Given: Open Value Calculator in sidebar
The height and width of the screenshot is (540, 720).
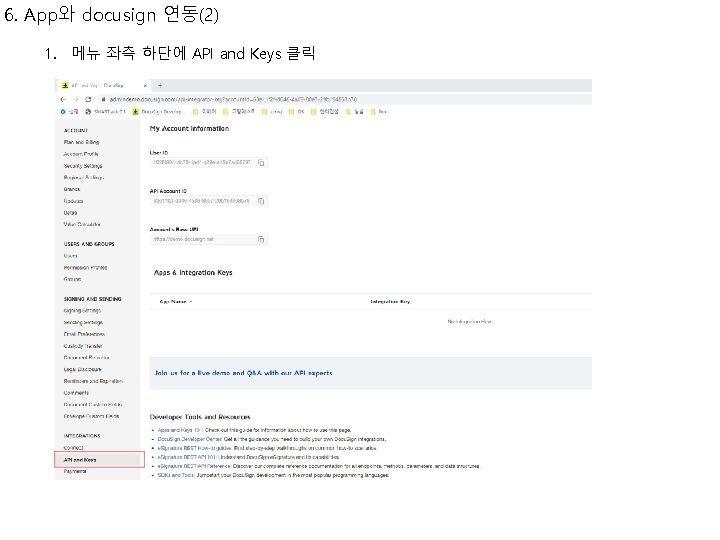Looking at the screenshot, I should (82, 225).
